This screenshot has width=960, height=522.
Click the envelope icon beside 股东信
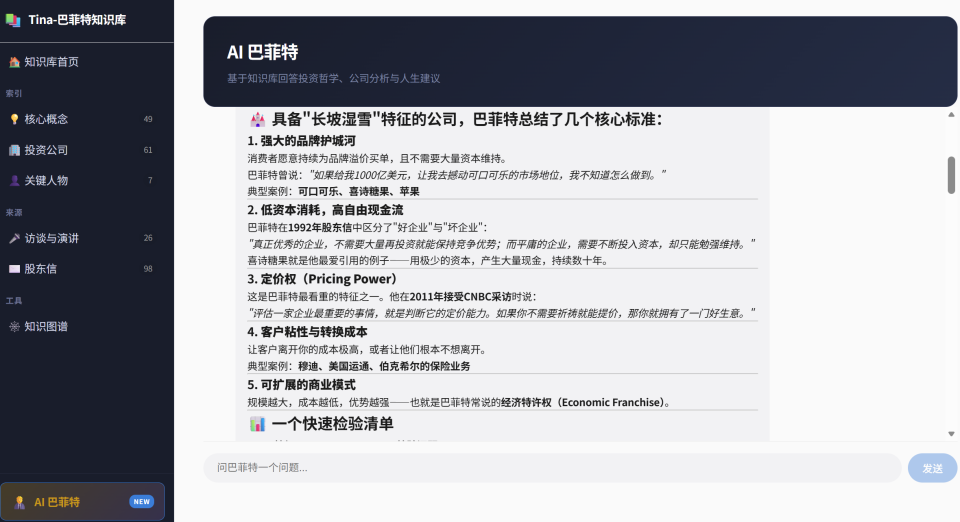click(14, 269)
